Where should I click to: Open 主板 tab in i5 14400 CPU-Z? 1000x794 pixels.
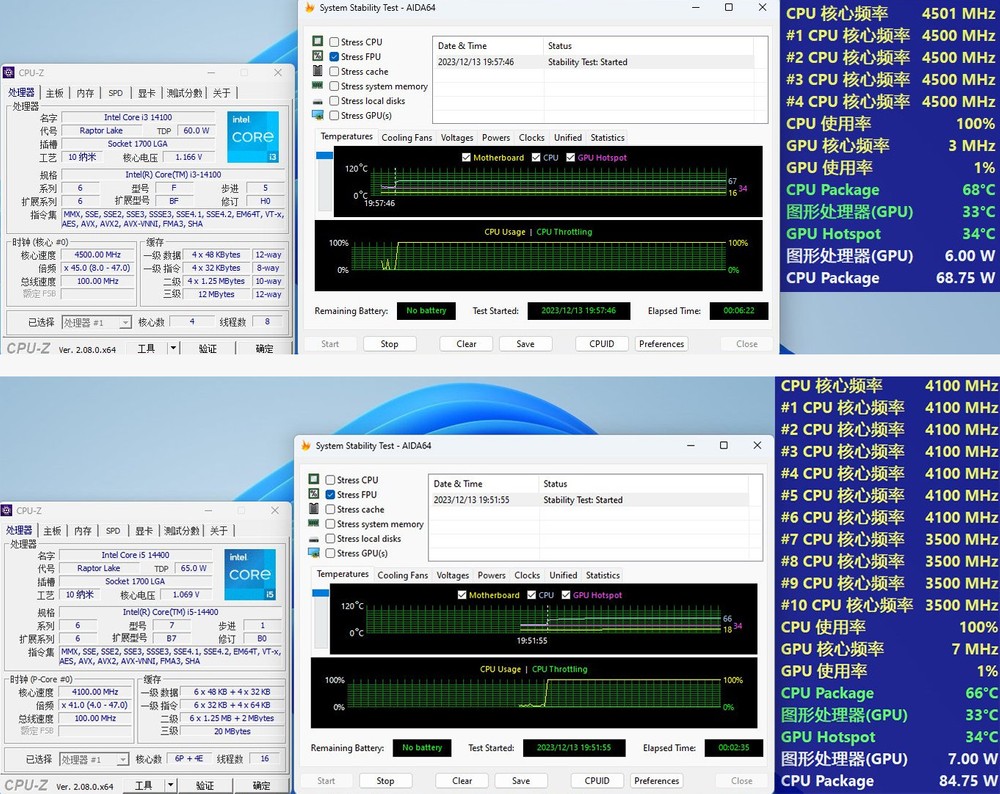click(x=52, y=531)
